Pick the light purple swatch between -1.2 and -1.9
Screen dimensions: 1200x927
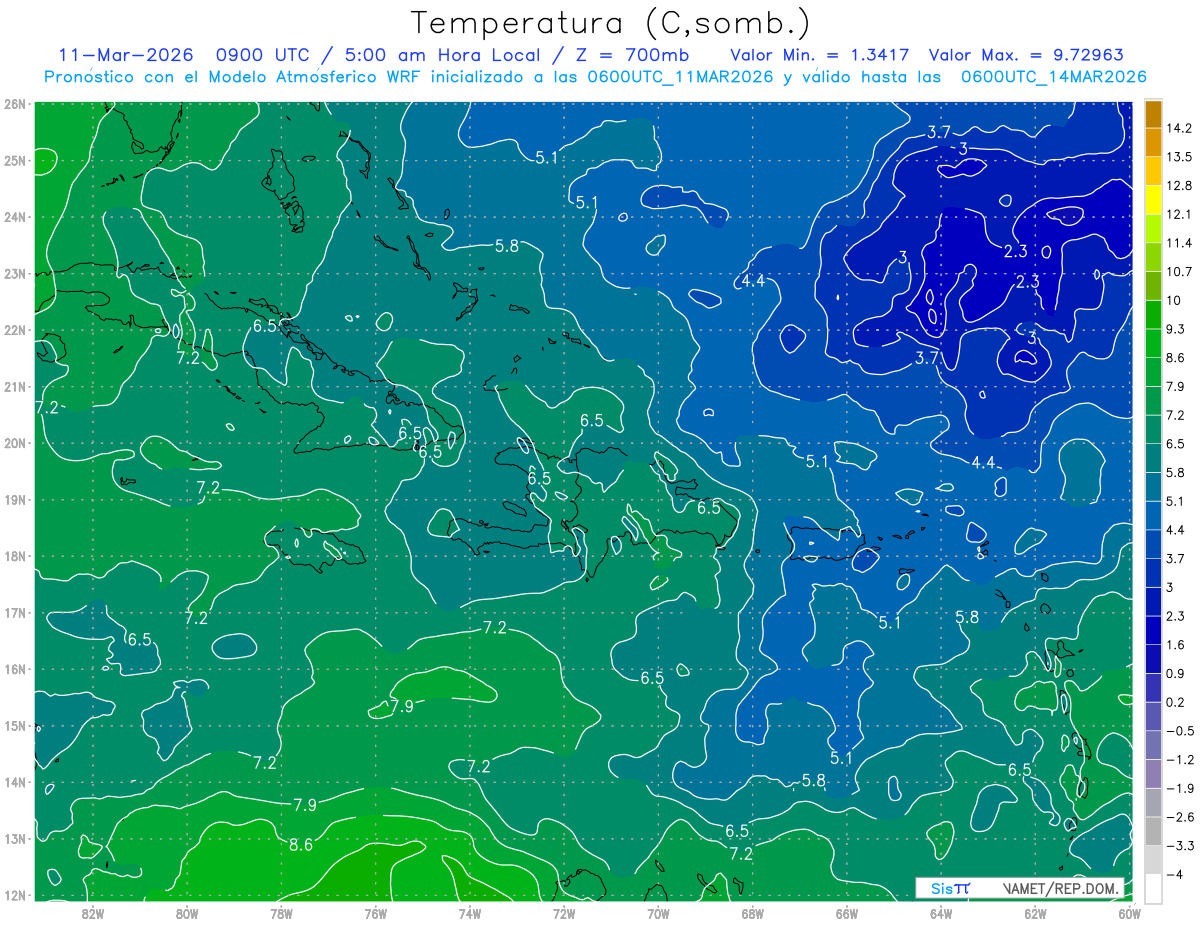(1153, 773)
